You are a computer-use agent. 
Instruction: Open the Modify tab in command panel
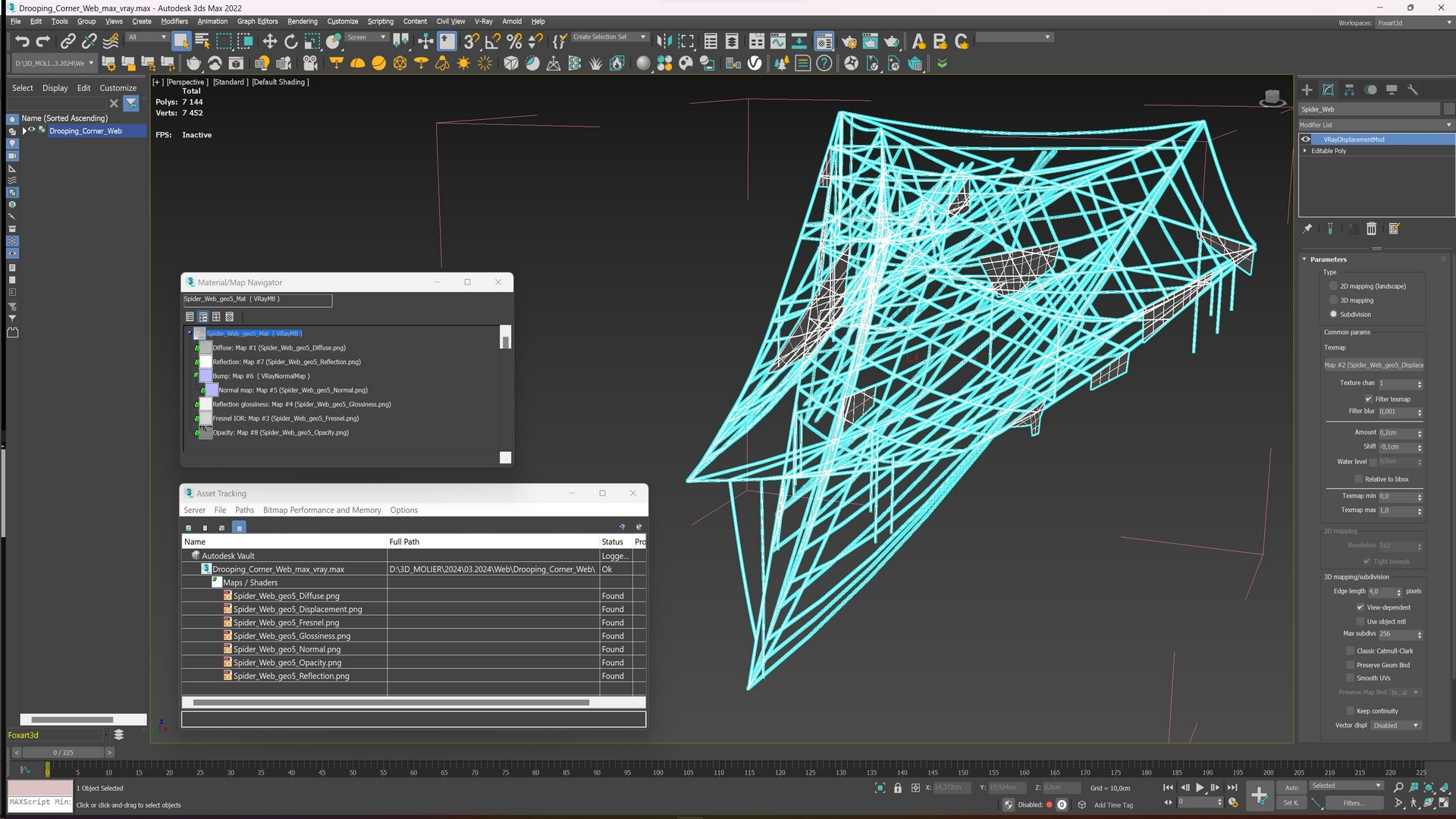(x=1328, y=89)
